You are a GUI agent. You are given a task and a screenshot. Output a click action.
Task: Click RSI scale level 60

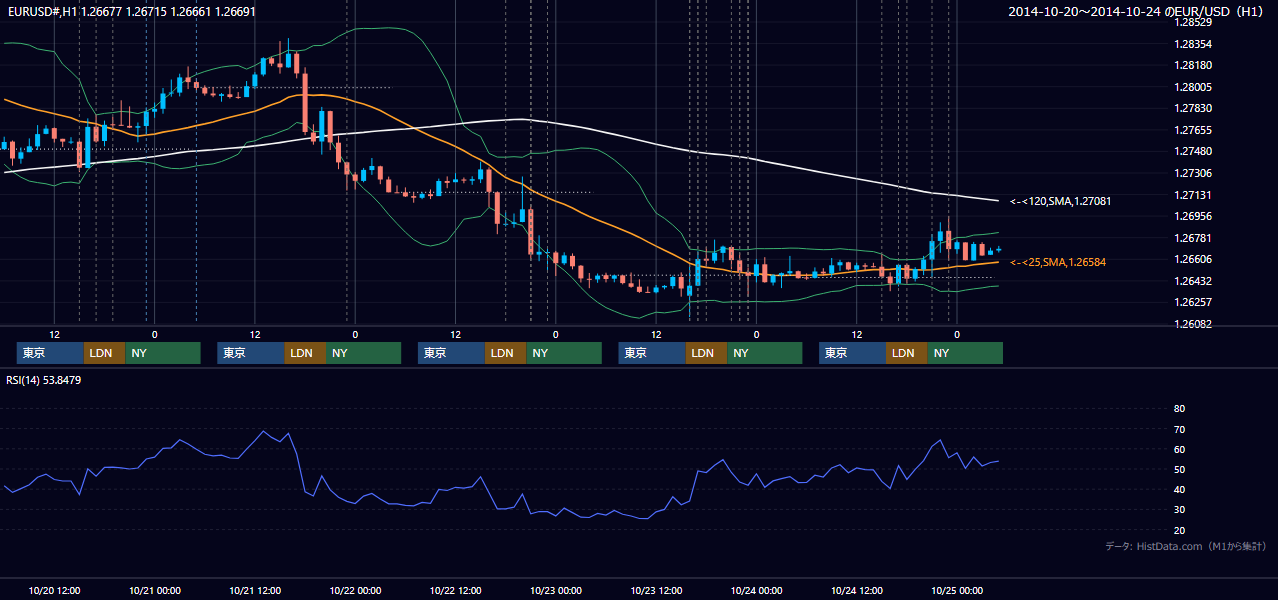1179,449
